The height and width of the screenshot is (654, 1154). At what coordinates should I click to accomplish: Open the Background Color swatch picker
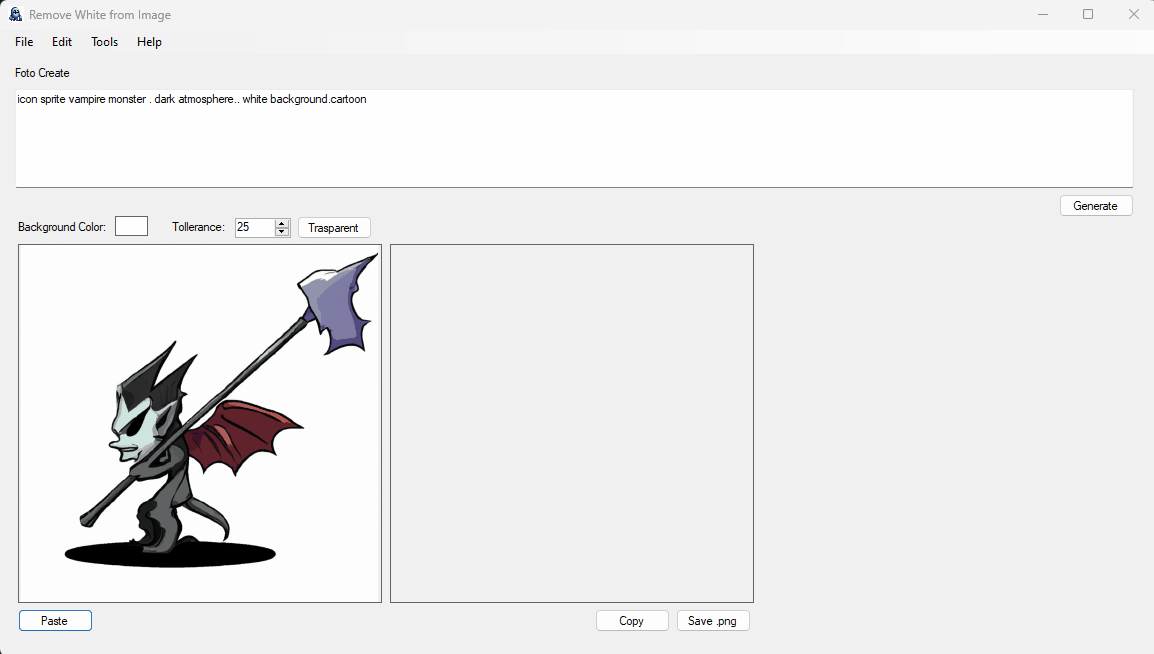(x=132, y=227)
